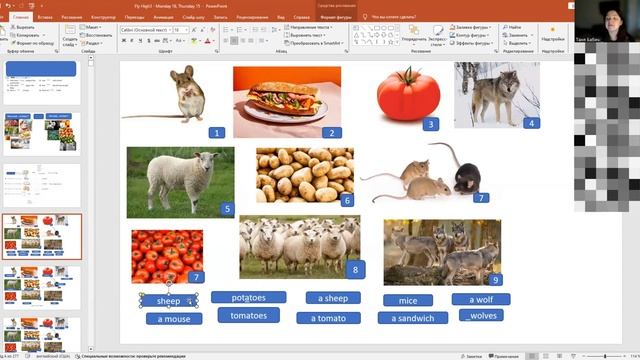This screenshot has height=360, width=640.
Task: Open the font name combo box
Action: click(x=146, y=30)
